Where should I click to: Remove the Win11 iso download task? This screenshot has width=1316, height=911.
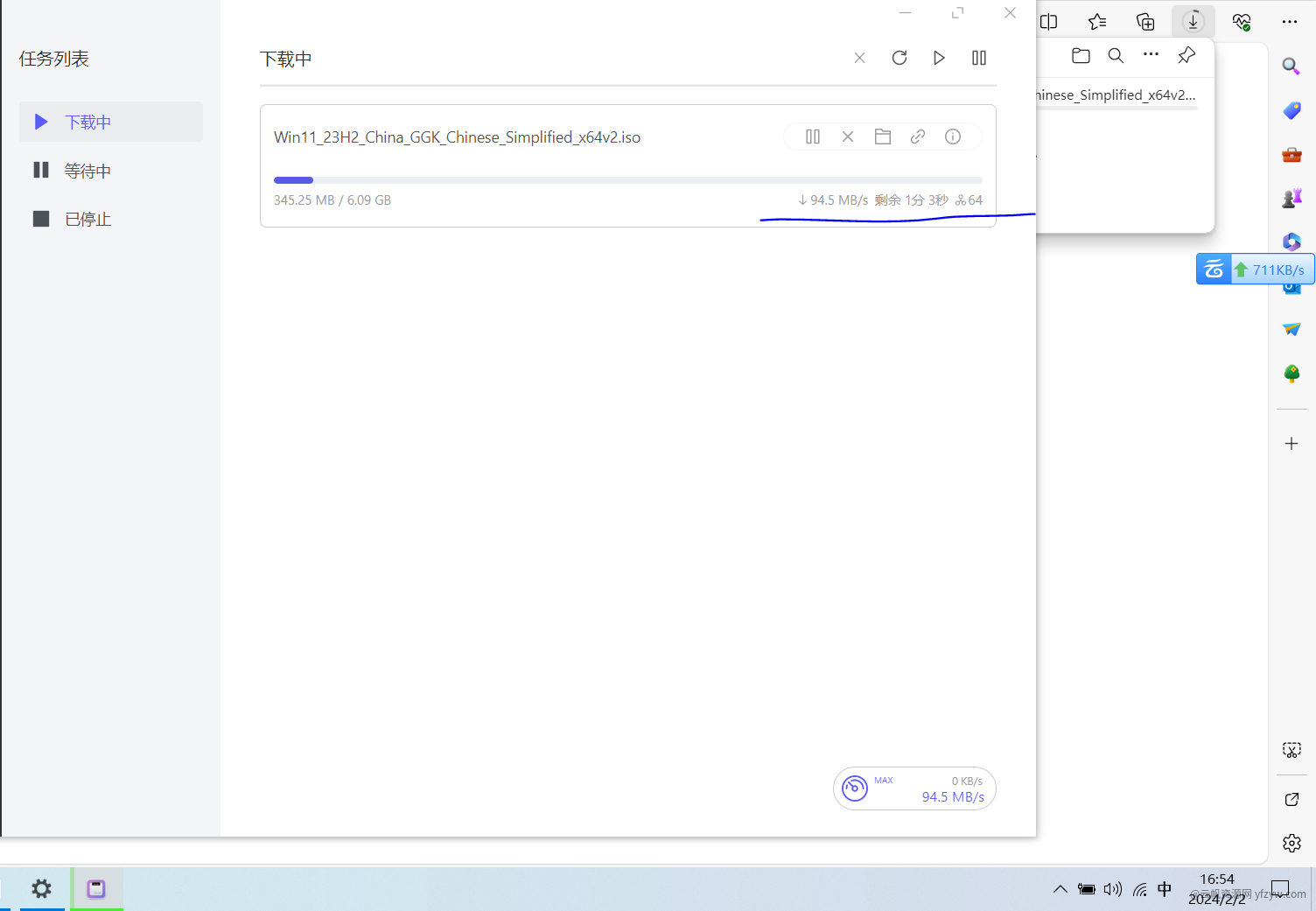coord(848,137)
